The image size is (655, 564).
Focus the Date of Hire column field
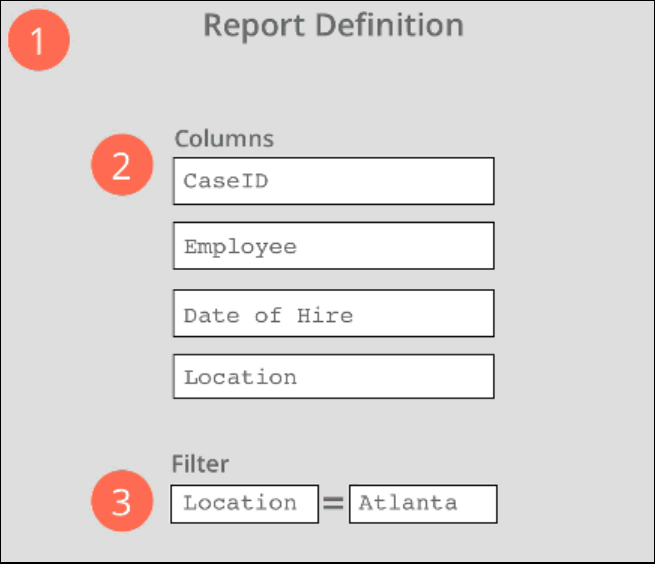click(x=333, y=314)
